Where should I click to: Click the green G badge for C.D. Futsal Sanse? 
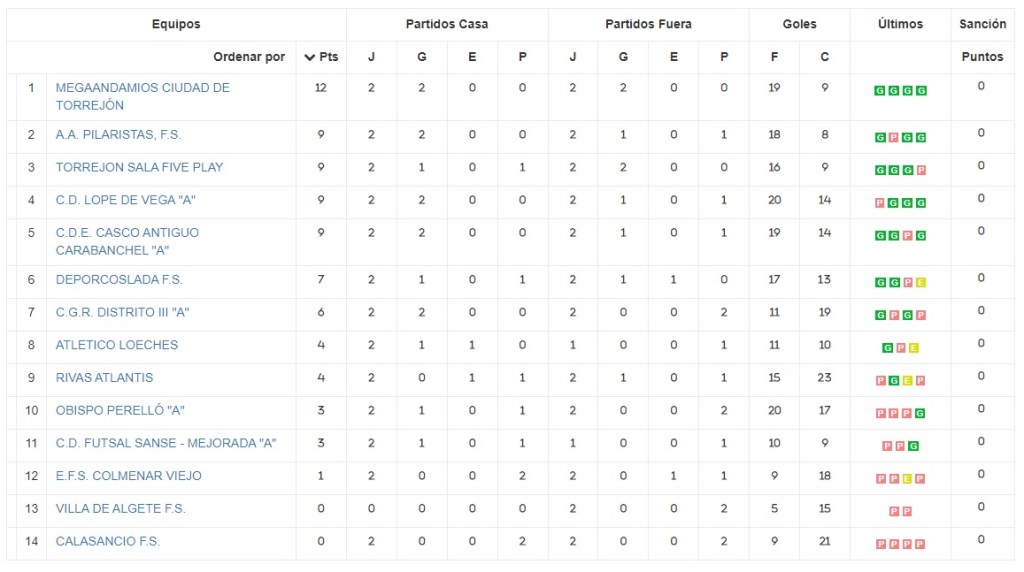point(914,446)
